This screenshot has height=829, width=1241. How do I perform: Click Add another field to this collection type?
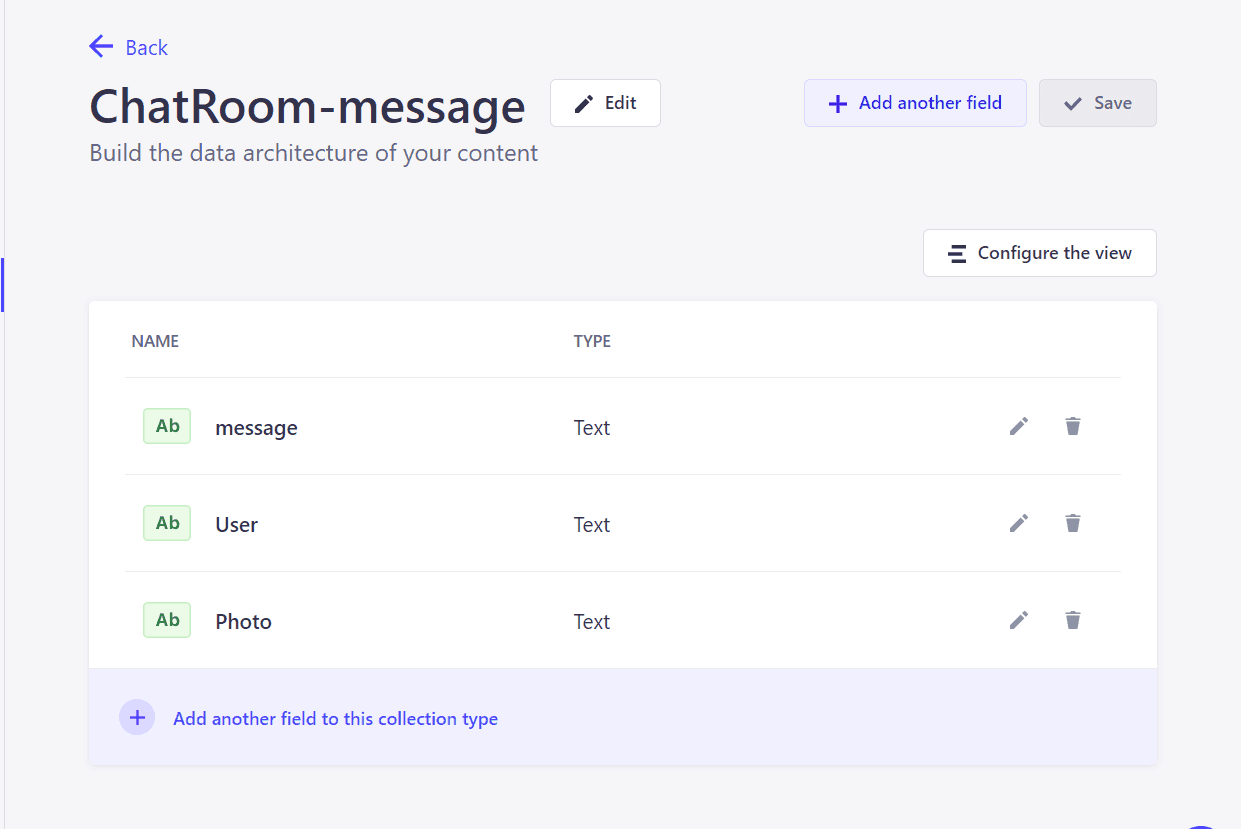(x=335, y=719)
